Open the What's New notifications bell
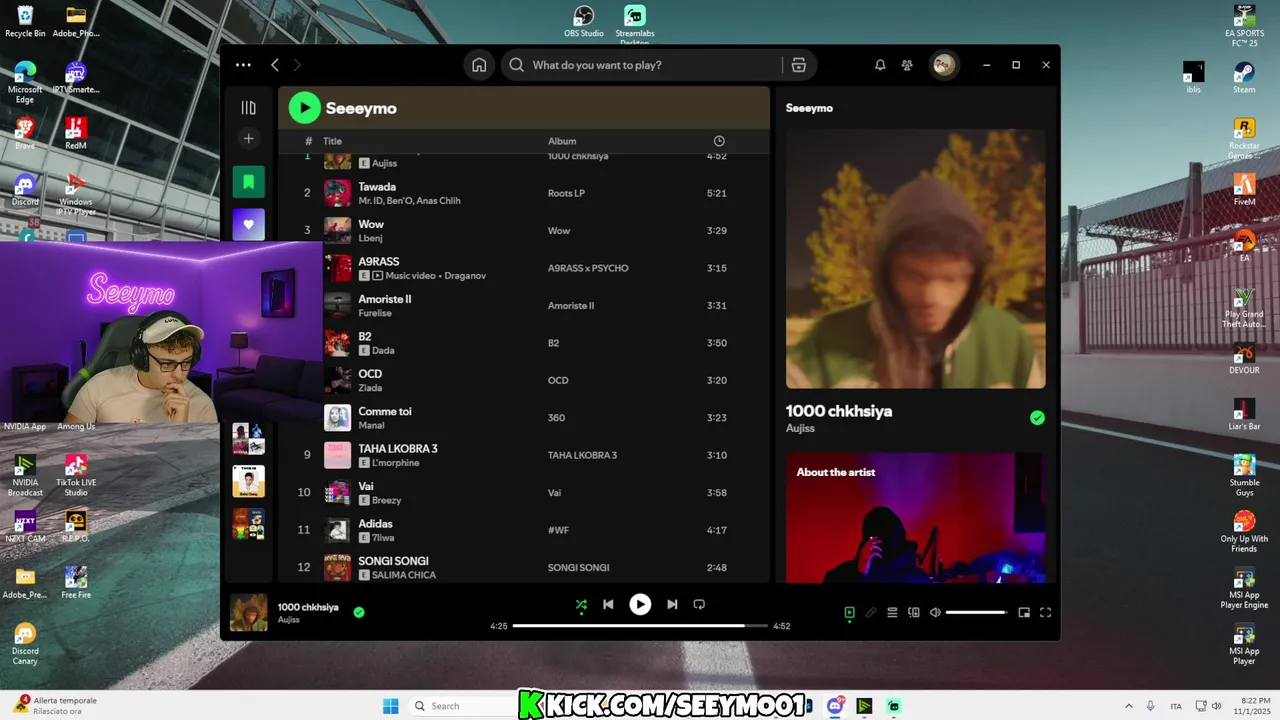This screenshot has height=720, width=1280. [x=880, y=65]
